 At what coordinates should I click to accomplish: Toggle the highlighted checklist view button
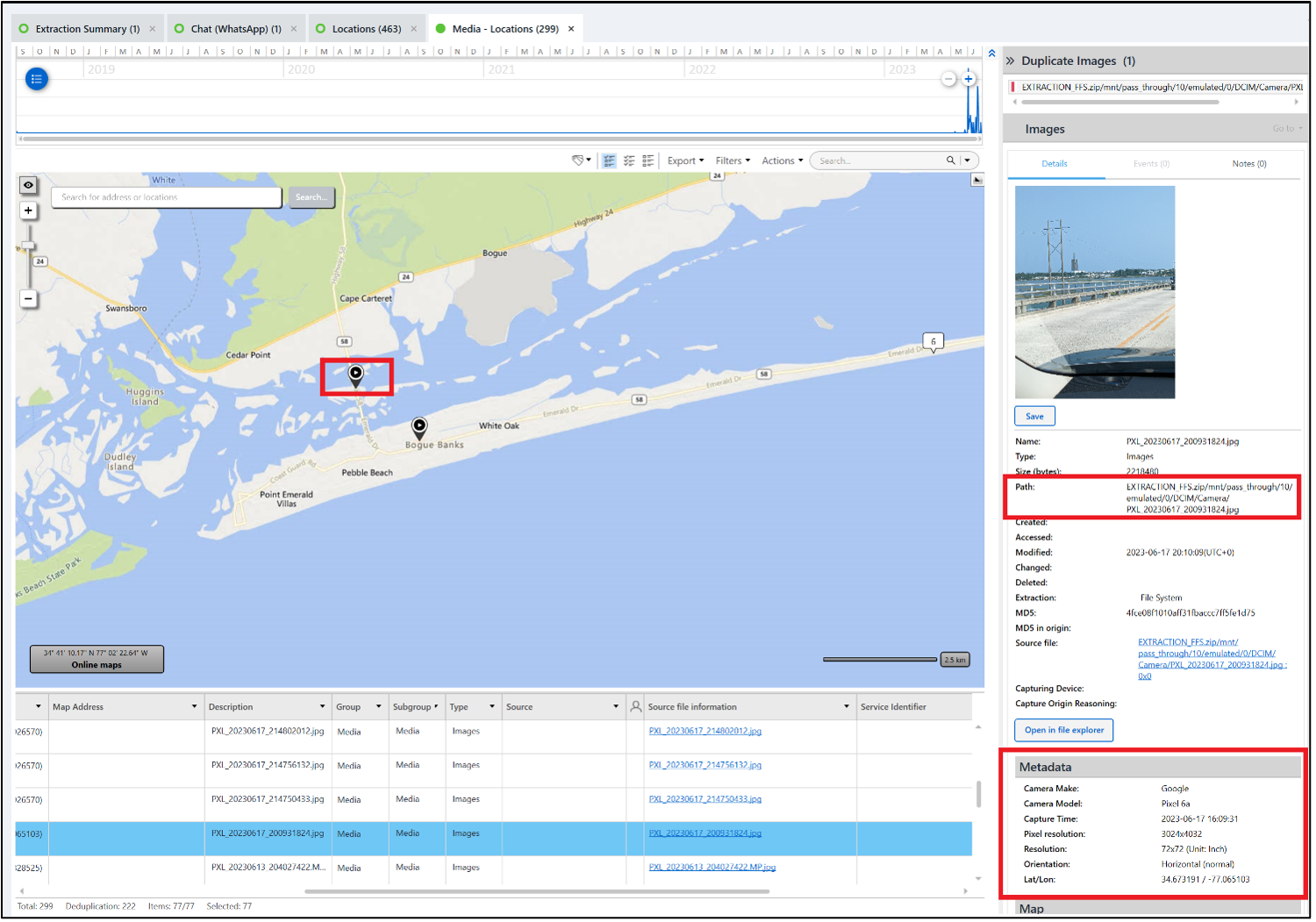(x=609, y=161)
